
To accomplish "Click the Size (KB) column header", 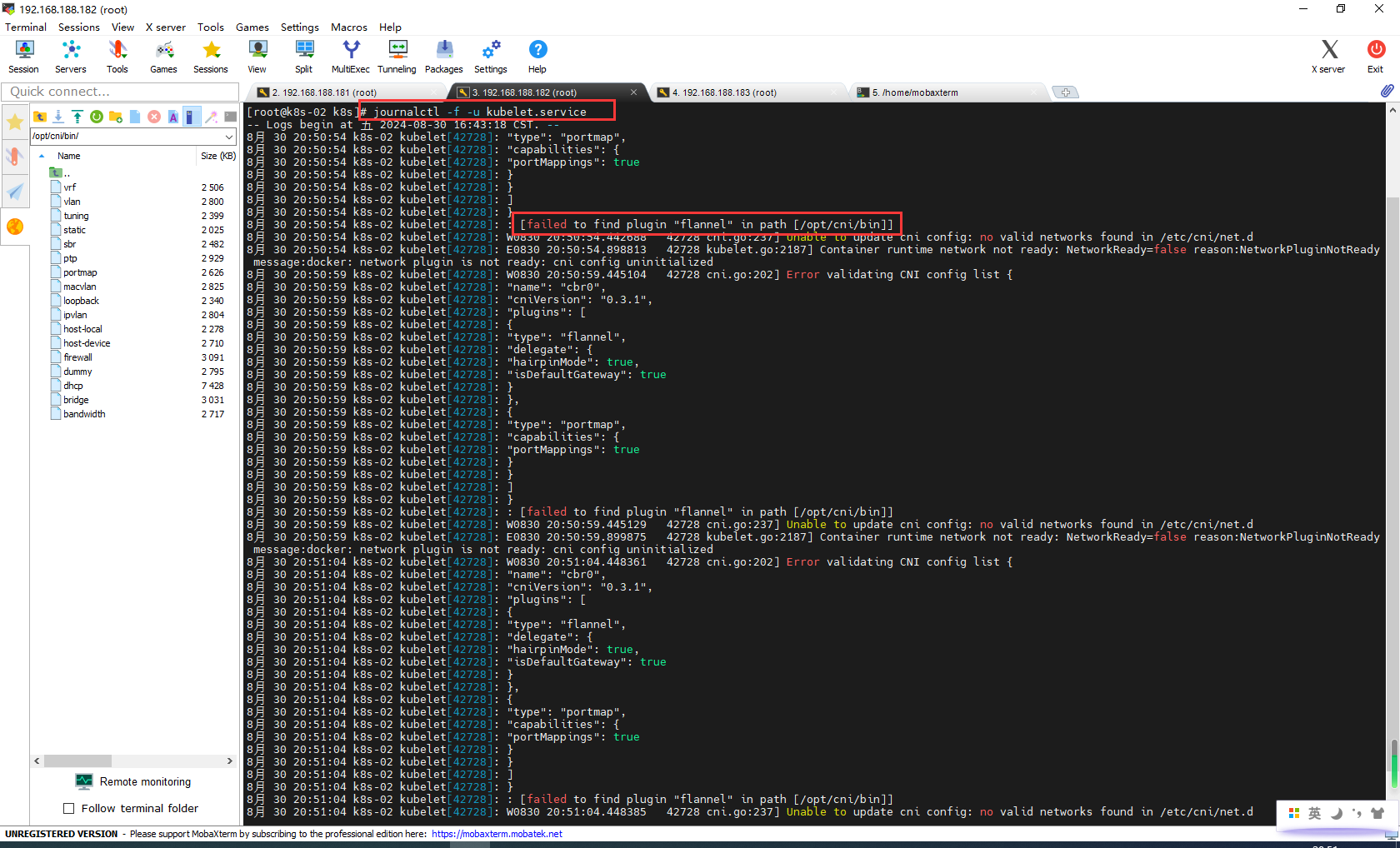I will click(218, 156).
